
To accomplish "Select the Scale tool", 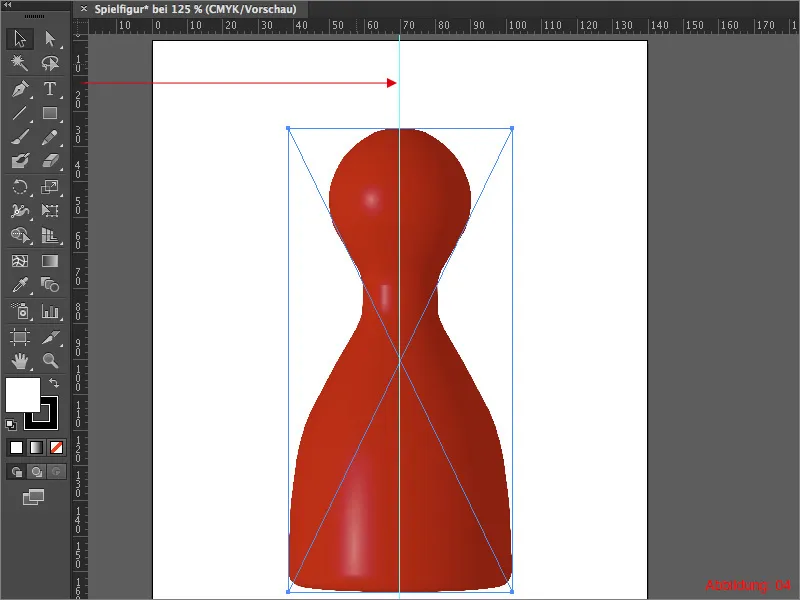I will [x=50, y=187].
